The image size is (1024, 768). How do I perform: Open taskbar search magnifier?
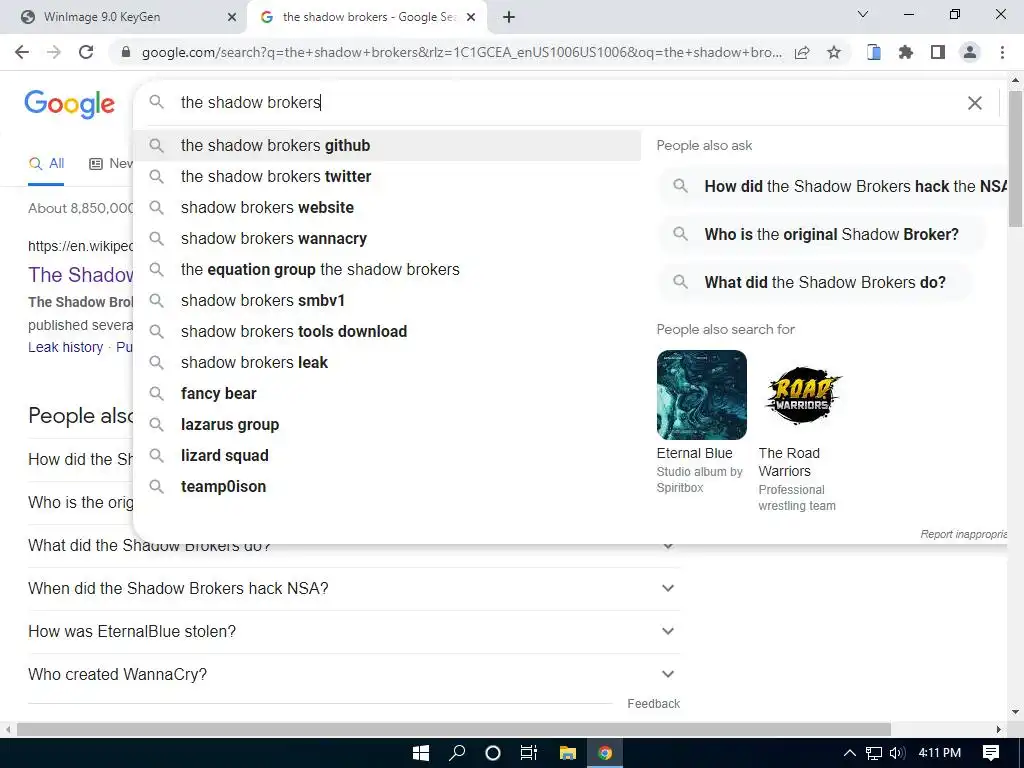(x=457, y=753)
